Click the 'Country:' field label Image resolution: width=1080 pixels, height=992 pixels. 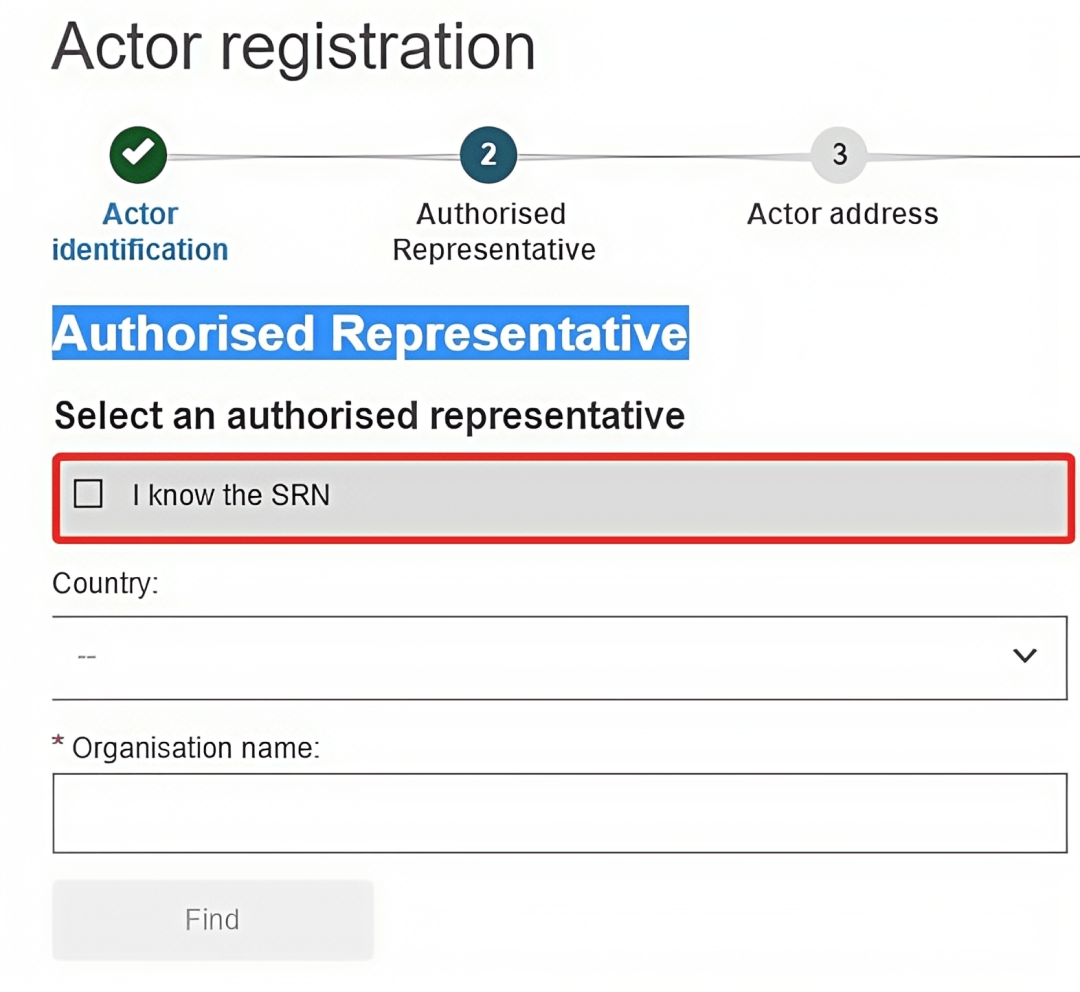105,583
